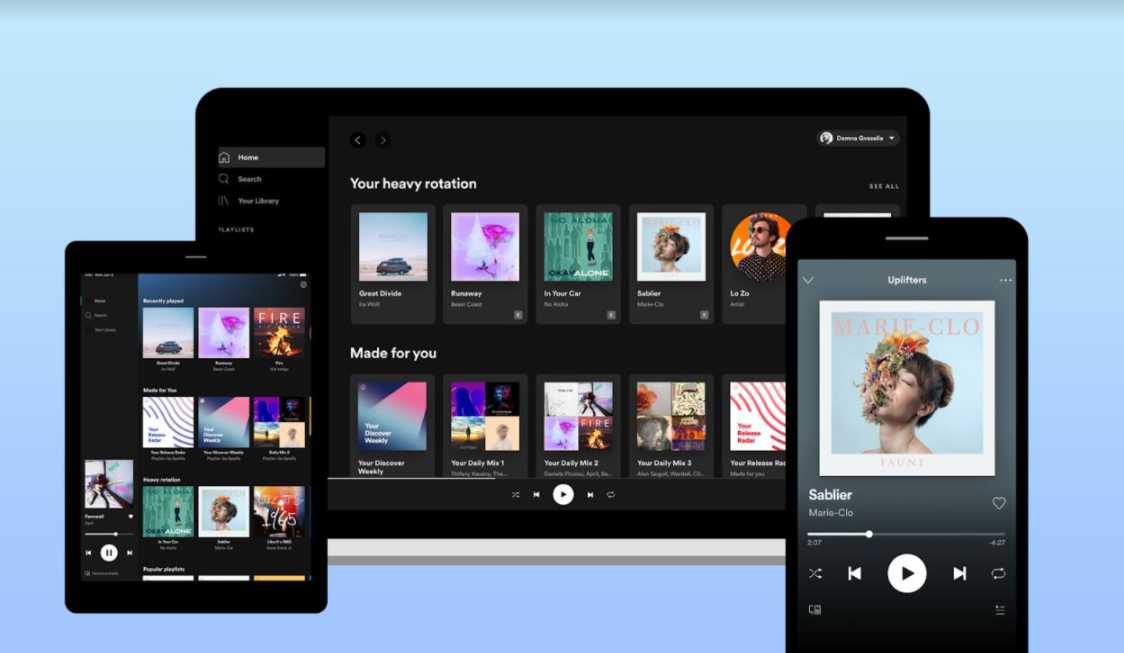Open the three-dot menu on the phone

pos(1006,280)
